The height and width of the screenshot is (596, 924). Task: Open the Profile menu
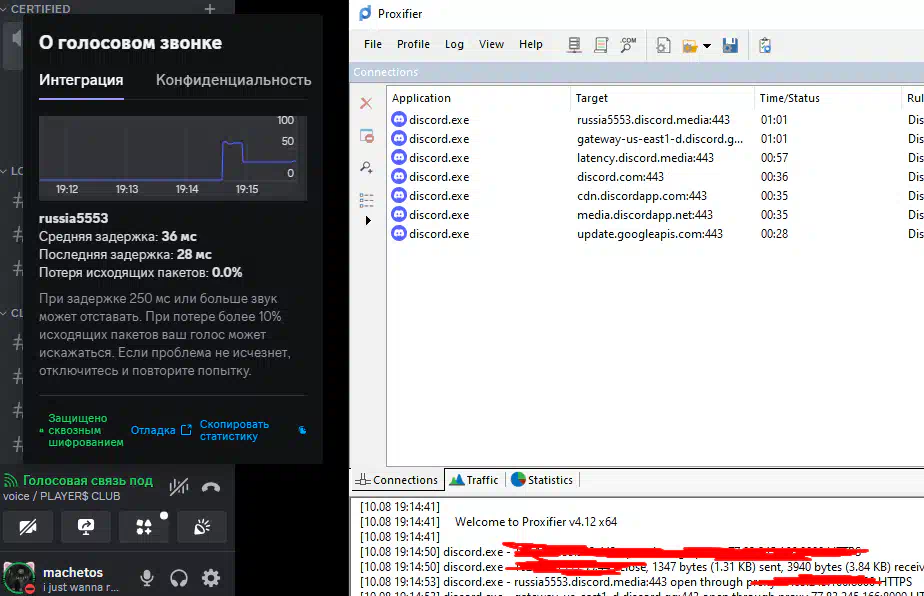(413, 44)
